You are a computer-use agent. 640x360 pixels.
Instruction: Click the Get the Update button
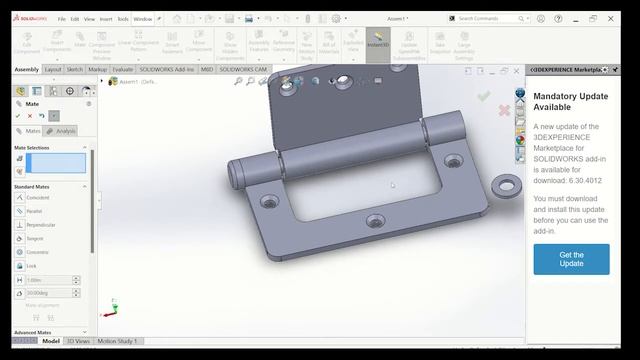tap(571, 259)
